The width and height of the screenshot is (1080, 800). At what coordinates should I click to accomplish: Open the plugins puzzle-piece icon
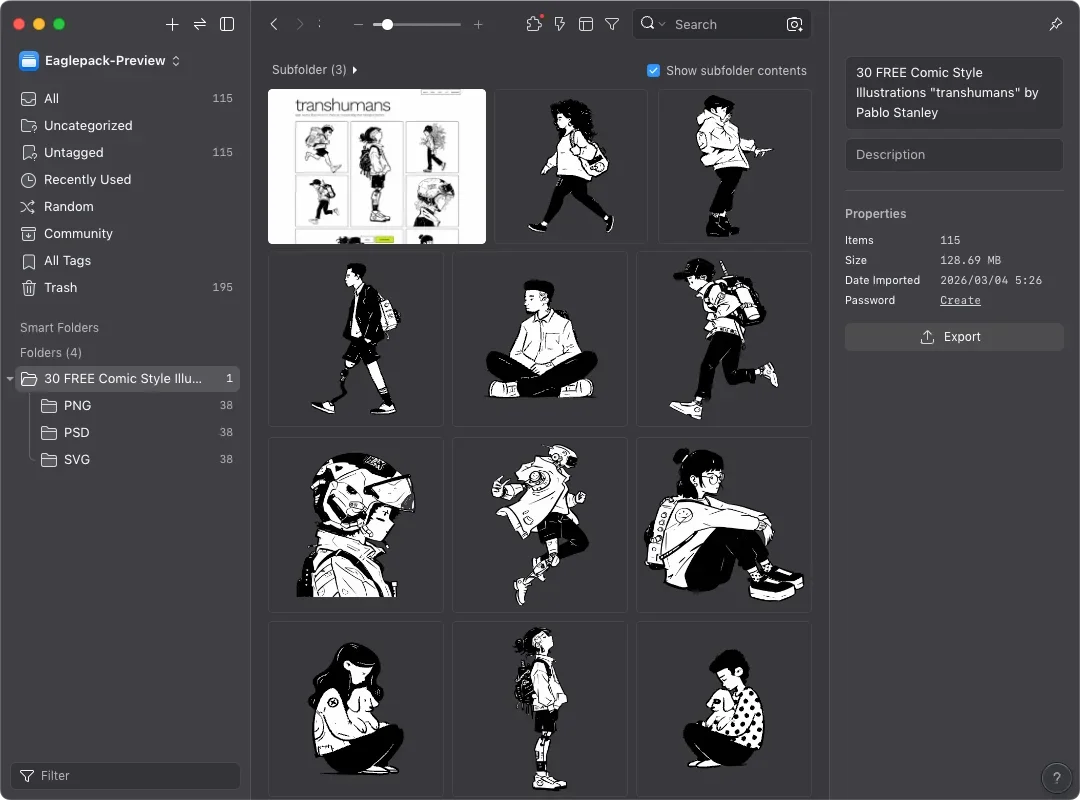[x=534, y=24]
